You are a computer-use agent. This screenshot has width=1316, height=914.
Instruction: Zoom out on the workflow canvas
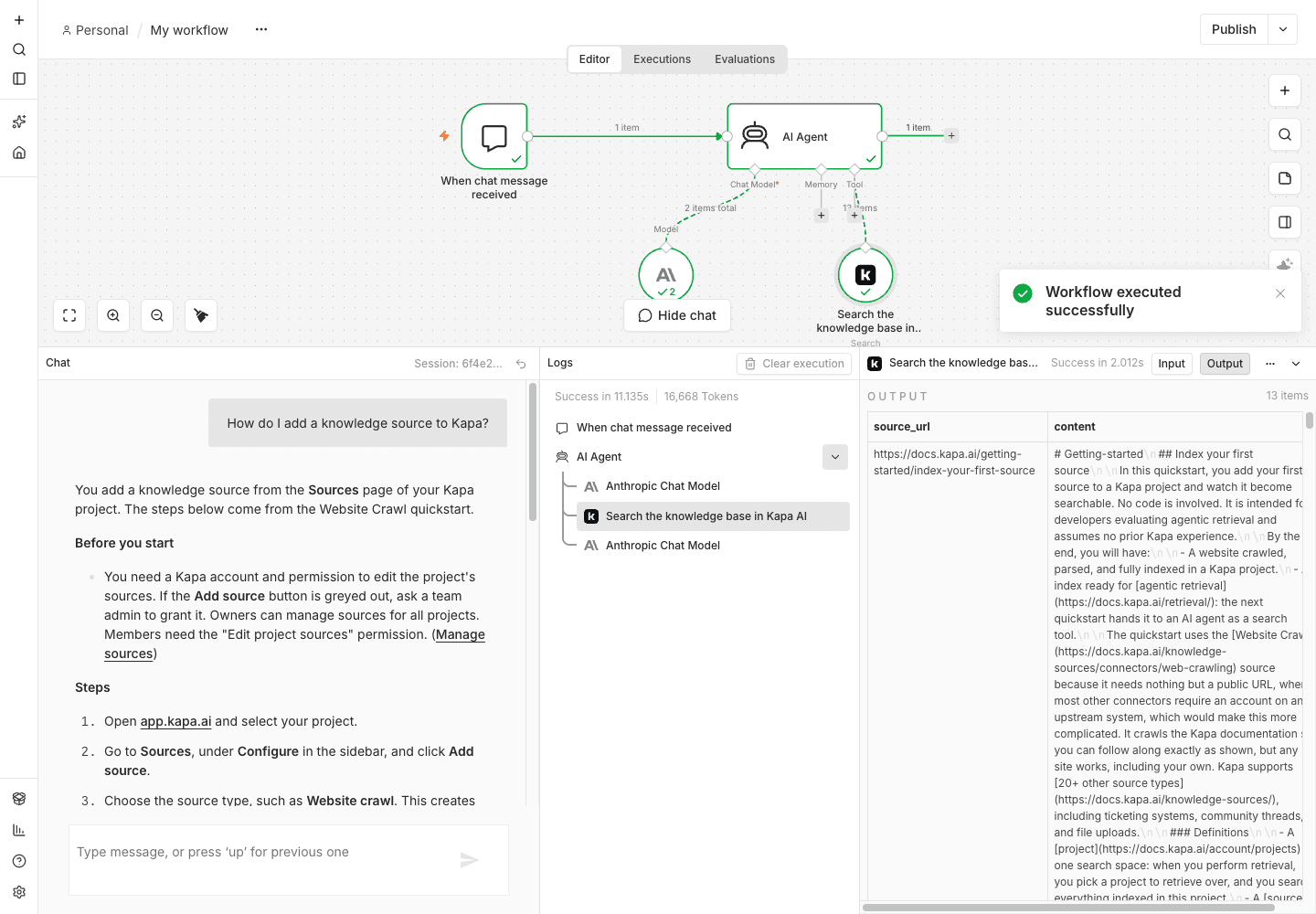click(x=157, y=315)
